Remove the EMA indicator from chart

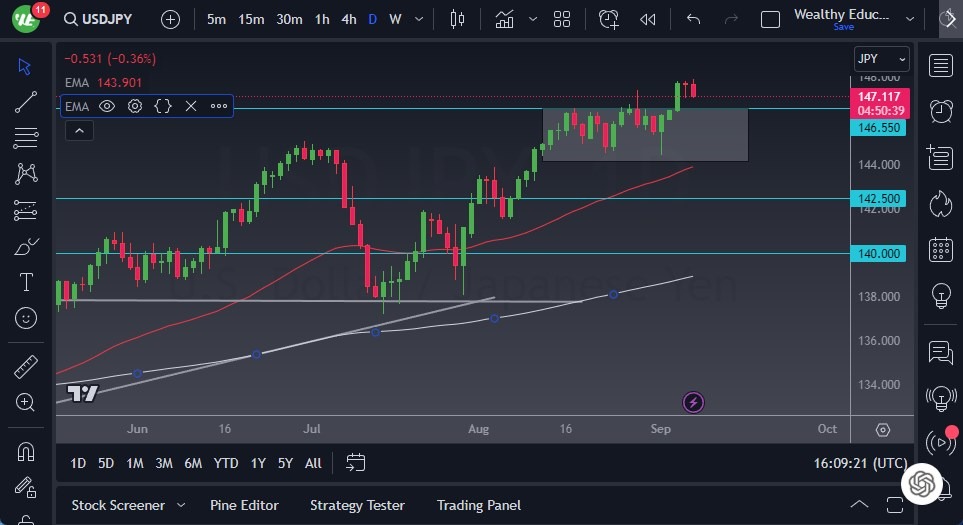tap(190, 106)
